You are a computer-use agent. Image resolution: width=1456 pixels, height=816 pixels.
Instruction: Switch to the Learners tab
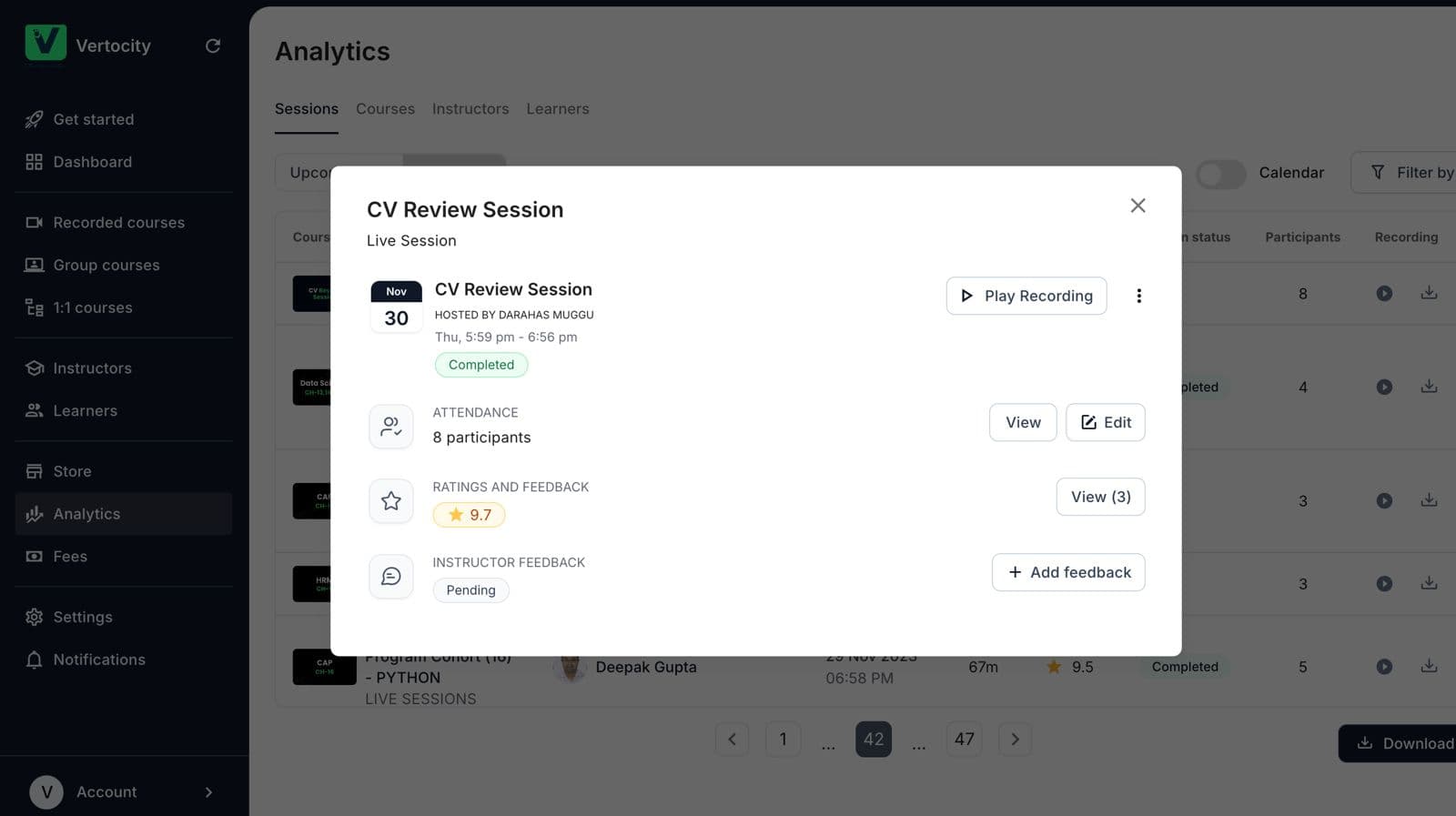[558, 109]
